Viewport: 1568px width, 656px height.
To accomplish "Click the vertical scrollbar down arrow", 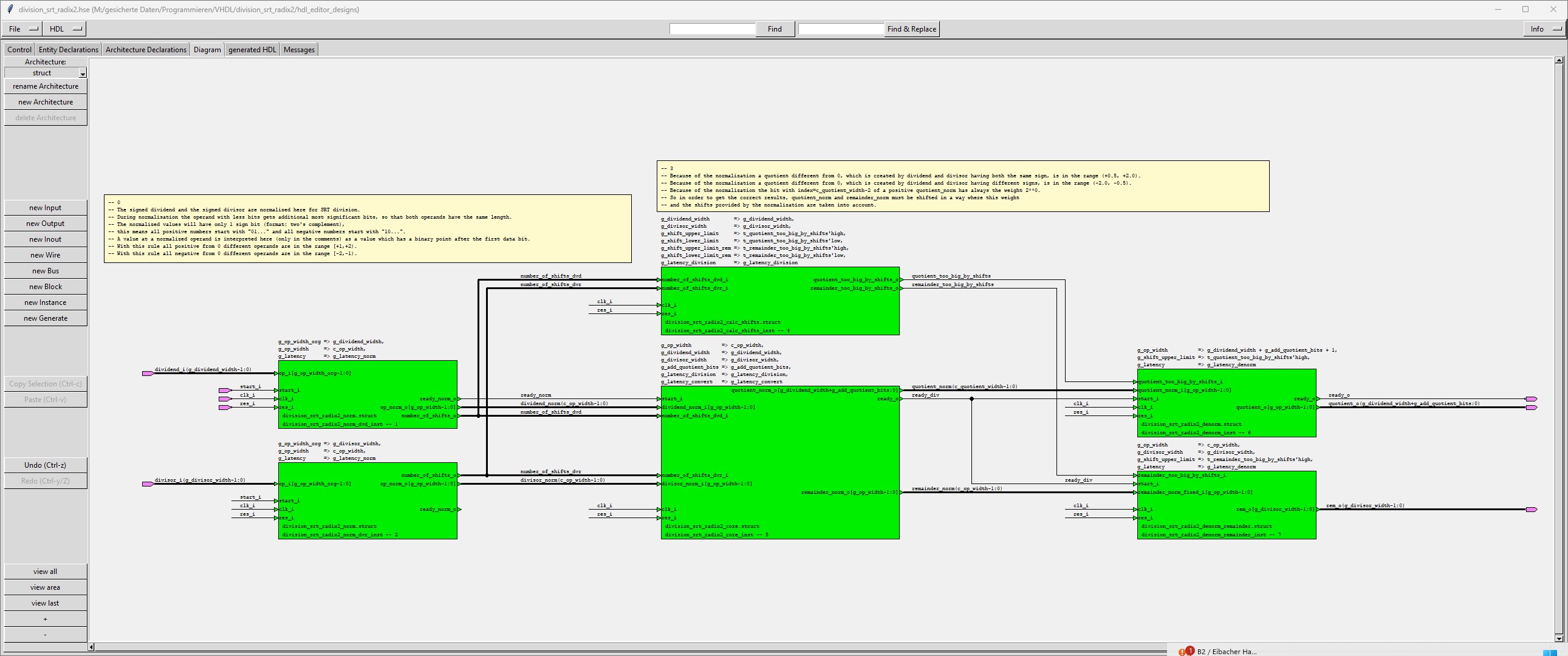I will [1558, 638].
